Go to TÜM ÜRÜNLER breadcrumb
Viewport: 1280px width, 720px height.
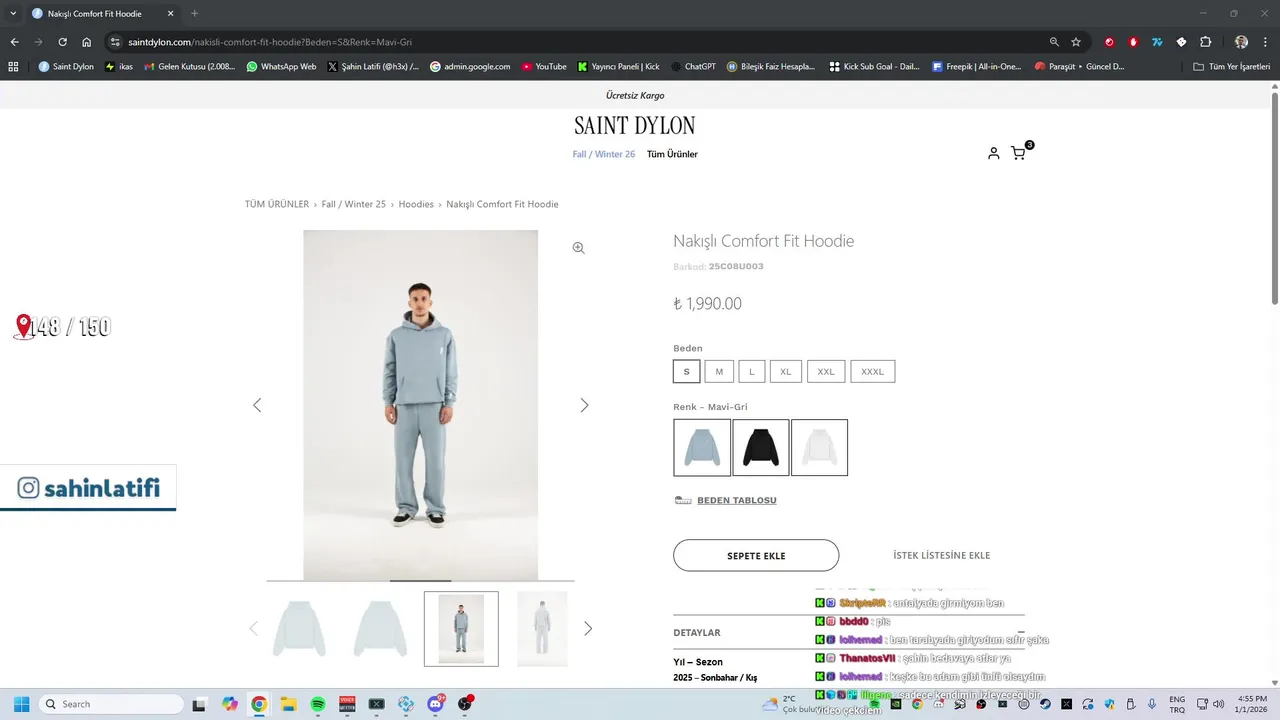pos(277,204)
